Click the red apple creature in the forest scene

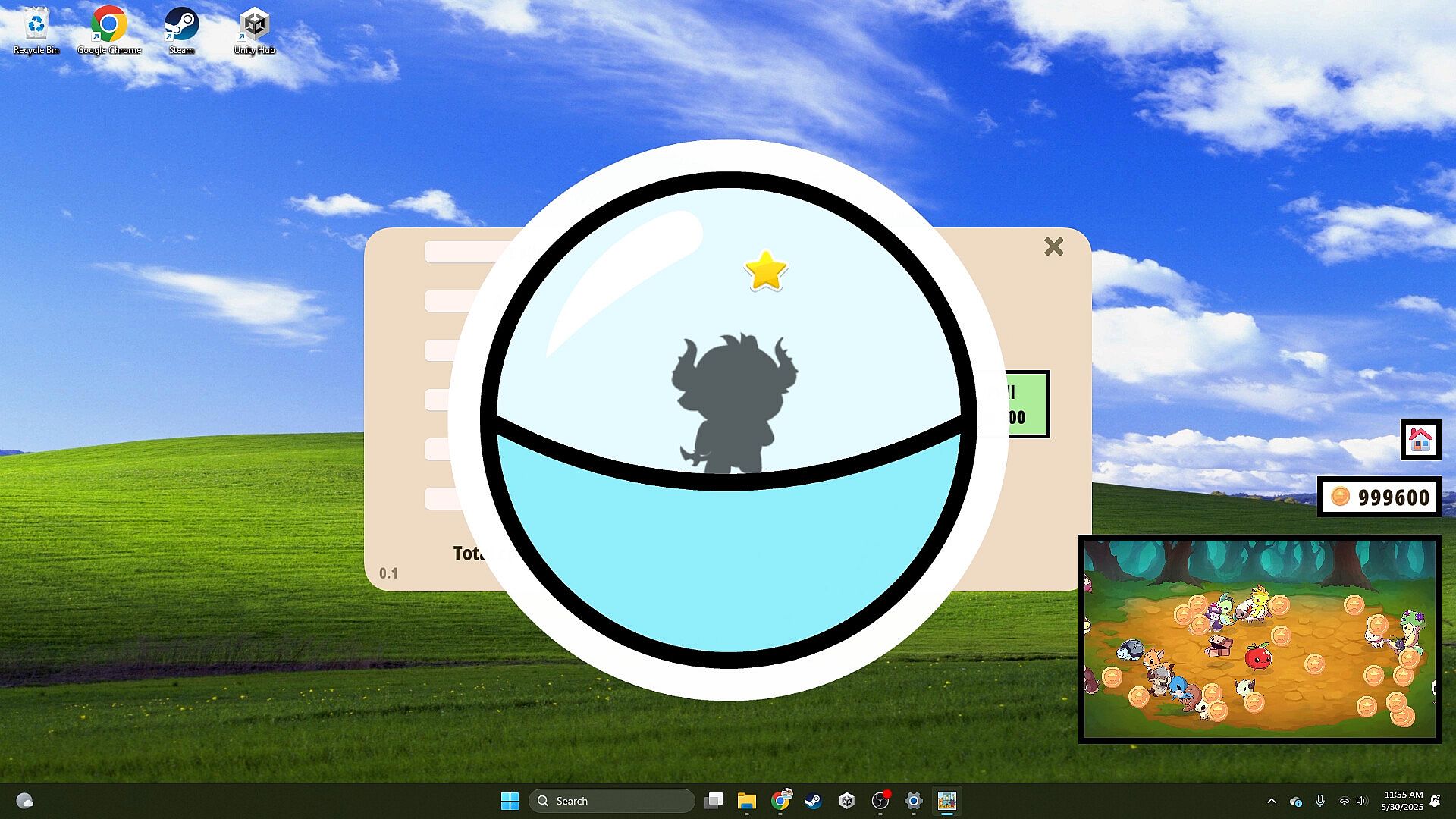click(x=1257, y=657)
